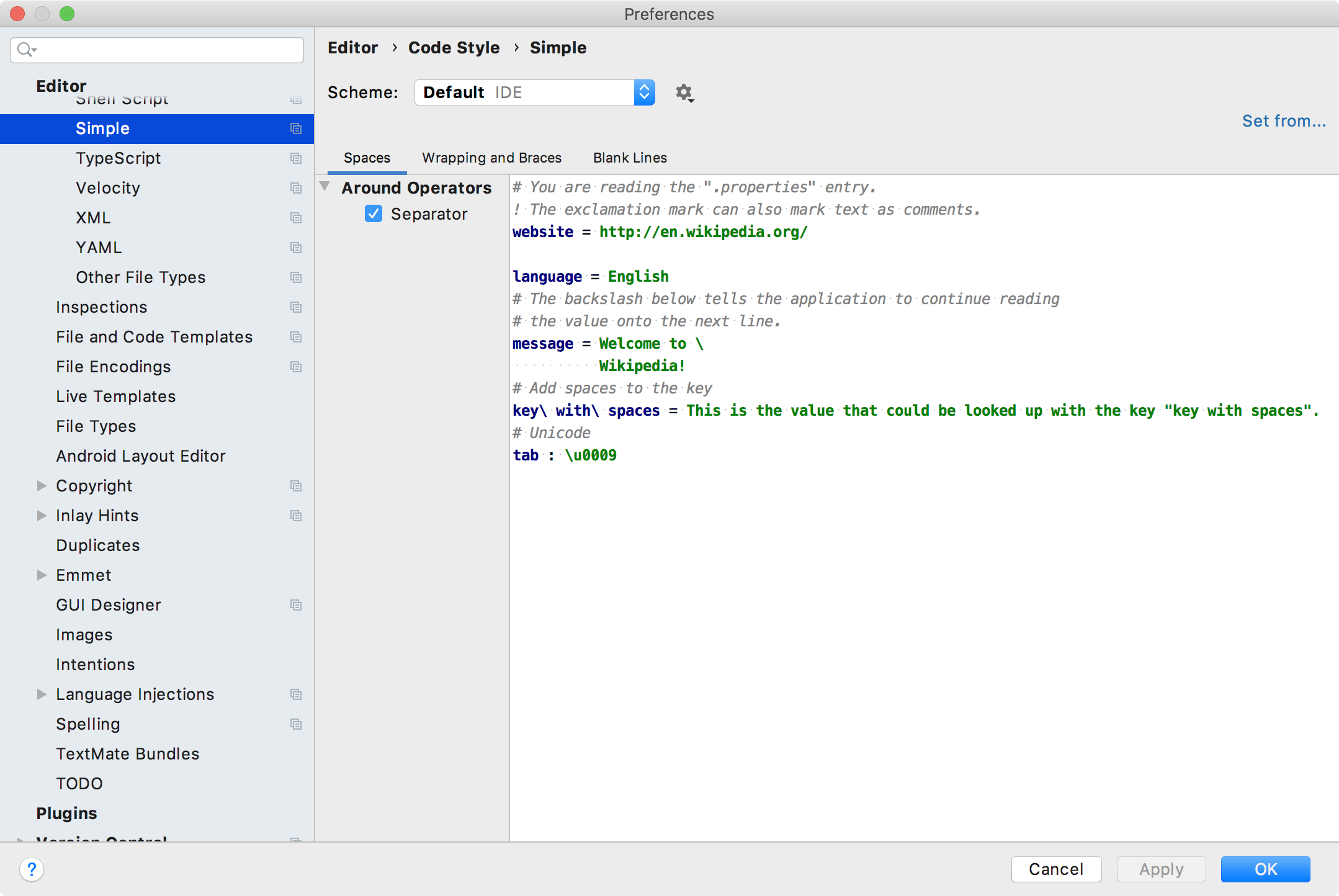Screen dimensions: 1339x896
Task: Click the project-level icon next to Velocity
Action: (x=296, y=188)
